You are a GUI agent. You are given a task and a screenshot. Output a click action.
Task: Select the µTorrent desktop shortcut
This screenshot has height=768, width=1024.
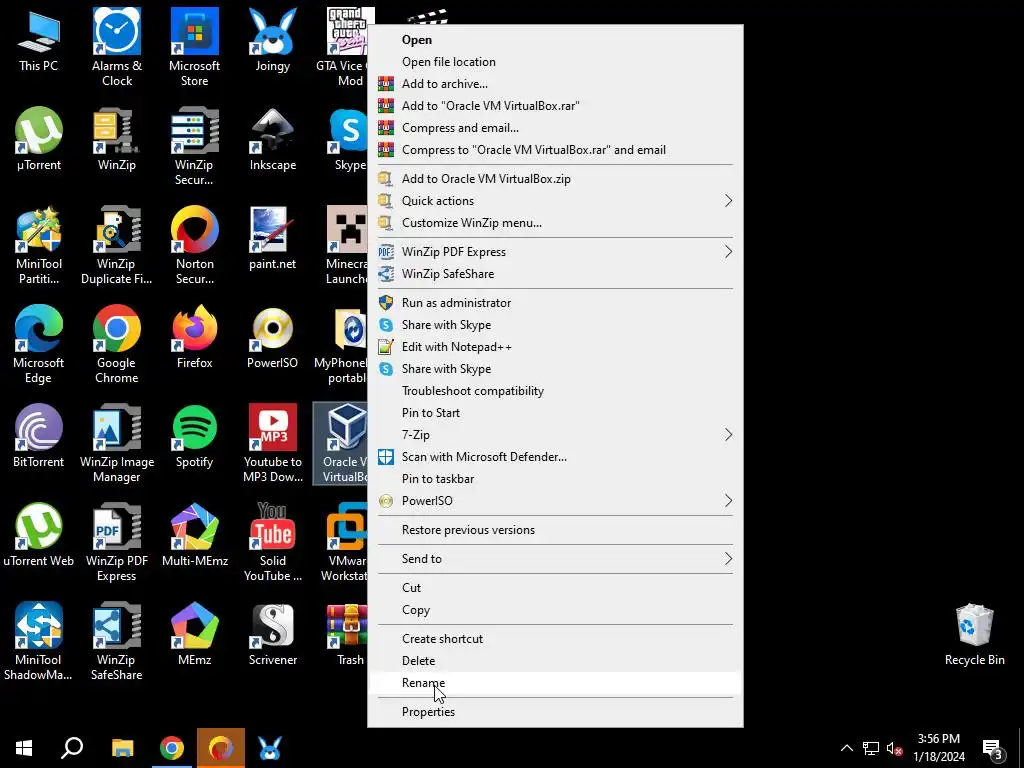pos(39,139)
